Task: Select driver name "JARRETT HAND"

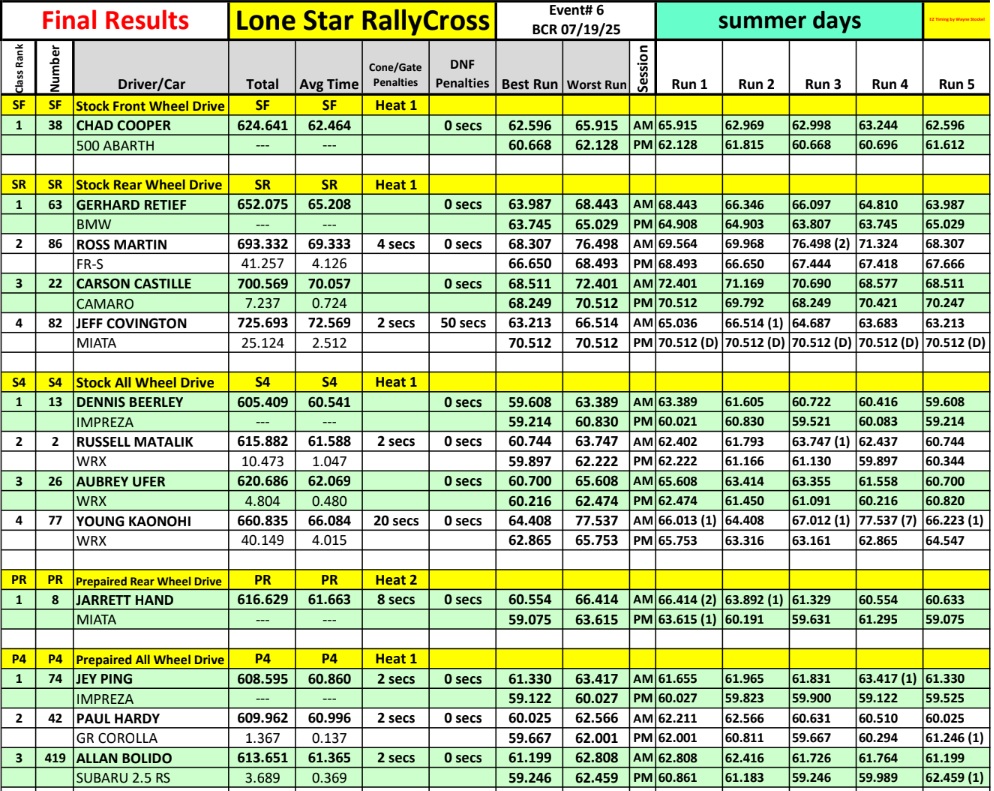Action: tap(124, 600)
